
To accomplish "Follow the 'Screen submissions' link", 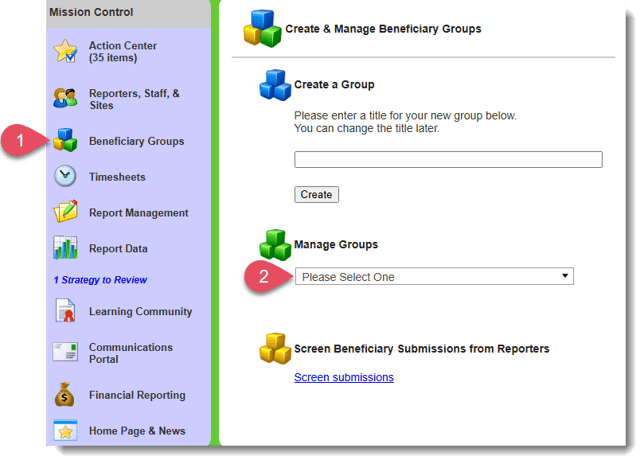I will coord(343,377).
